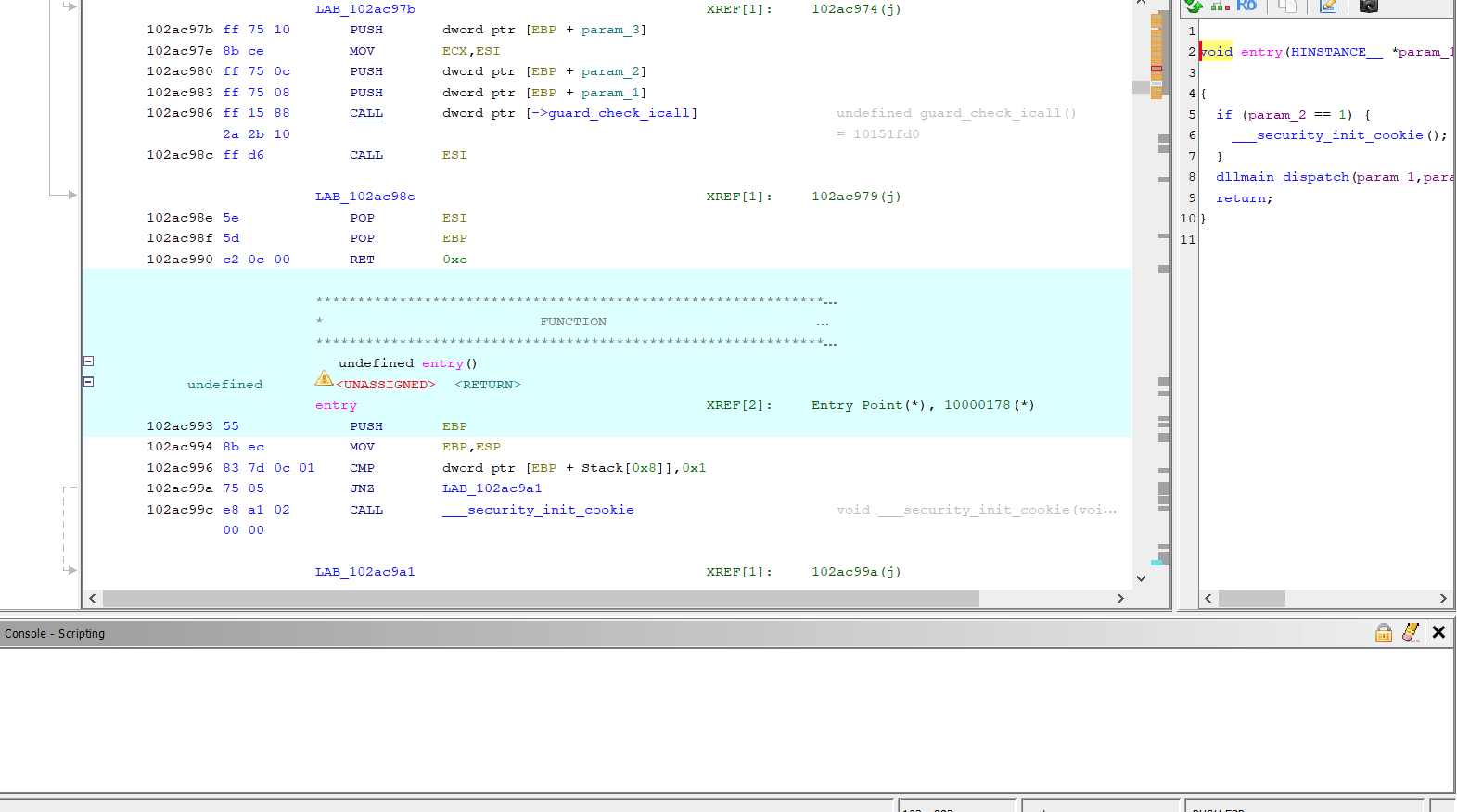Close the Console - Scripting panel
The height and width of the screenshot is (812, 1457).
coord(1438,632)
